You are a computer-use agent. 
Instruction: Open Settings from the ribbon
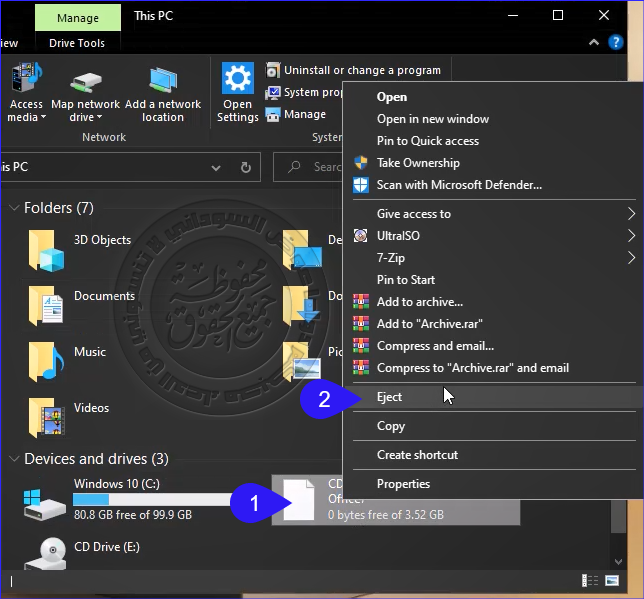[237, 92]
